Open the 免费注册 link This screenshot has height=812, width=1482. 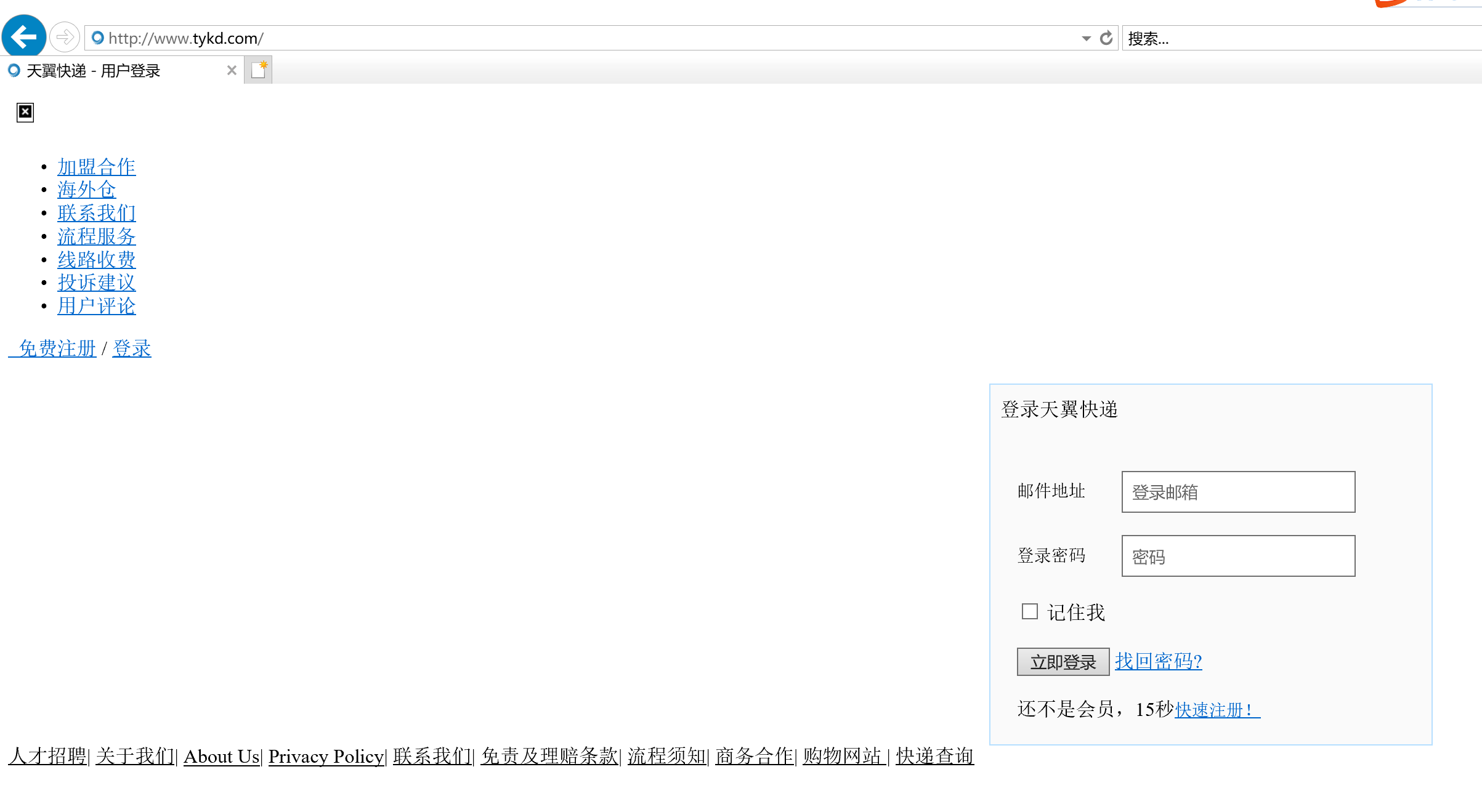(57, 348)
